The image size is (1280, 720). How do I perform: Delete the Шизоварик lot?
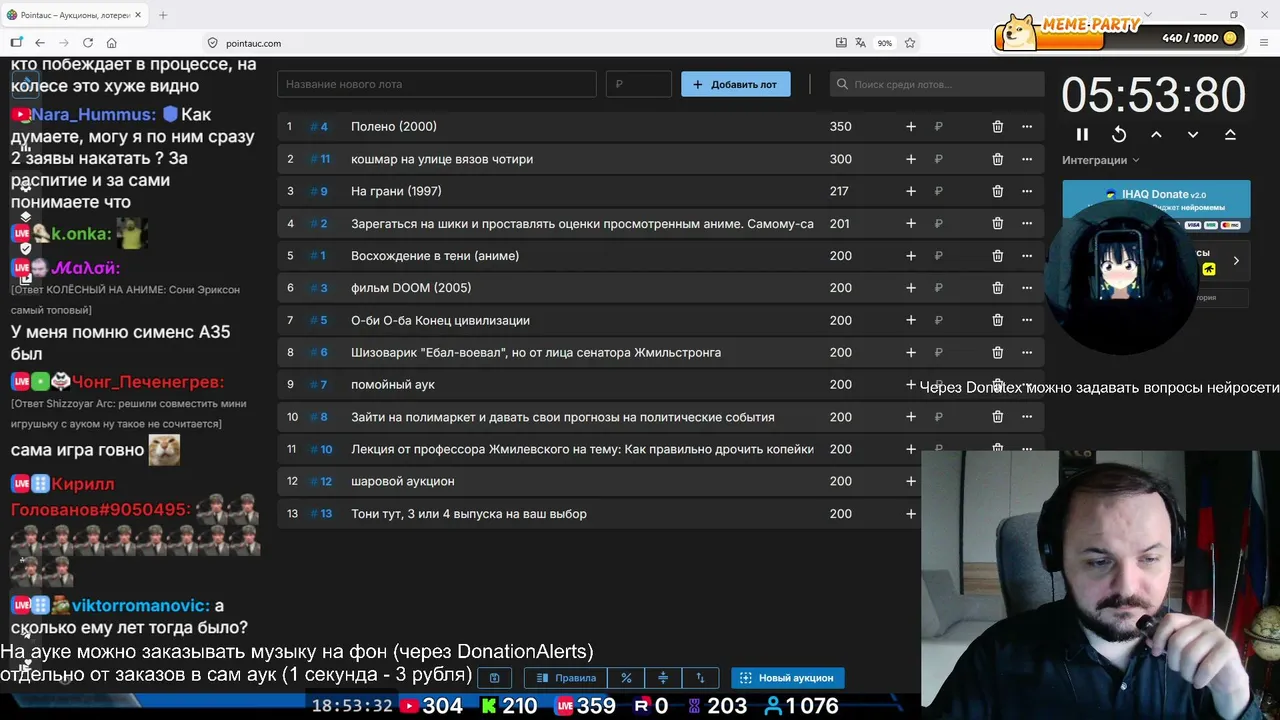[997, 352]
